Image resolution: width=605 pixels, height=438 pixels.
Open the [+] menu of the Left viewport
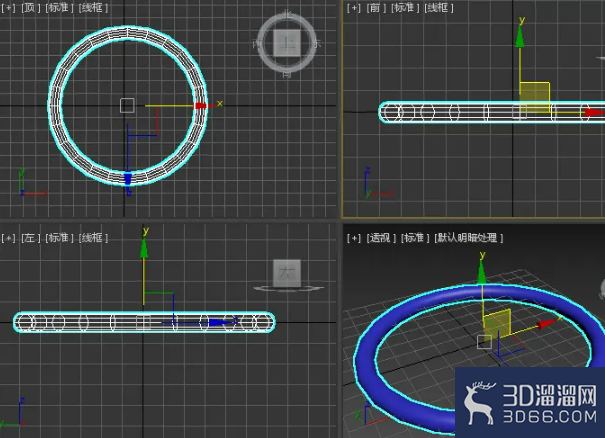(8, 238)
